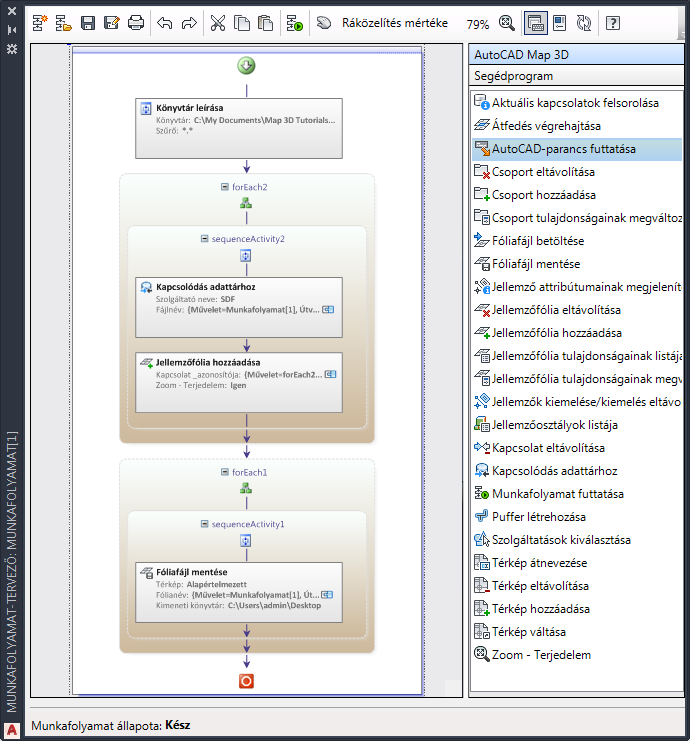Select Kapcsolódás adattárhoz in activity list
Image resolution: width=690 pixels, height=741 pixels.
pyautogui.click(x=577, y=471)
